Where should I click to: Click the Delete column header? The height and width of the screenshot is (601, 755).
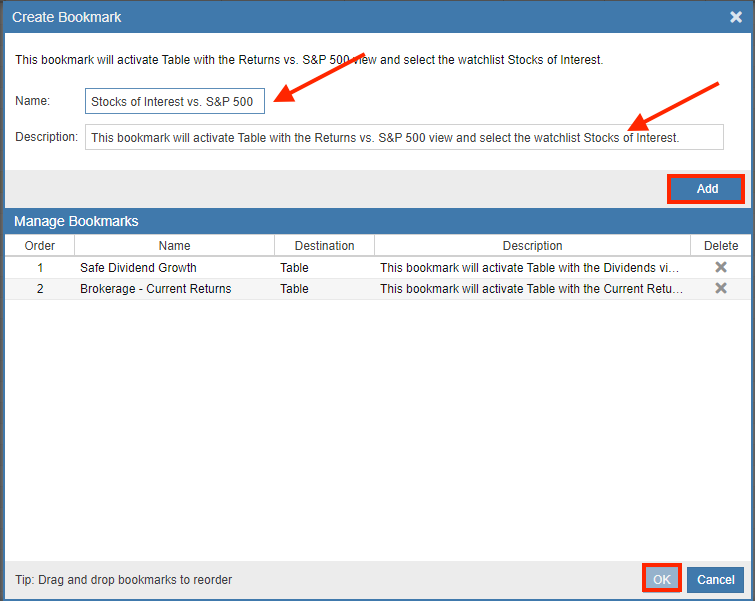pyautogui.click(x=721, y=246)
